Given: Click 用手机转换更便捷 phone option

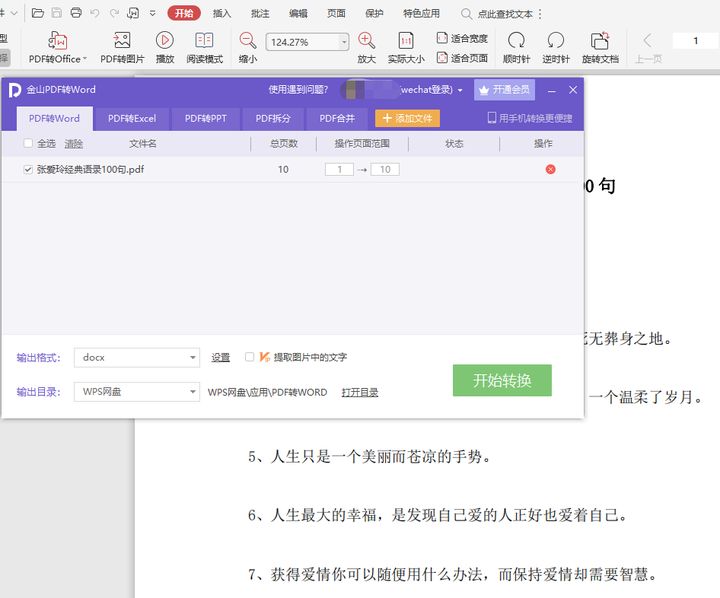Looking at the screenshot, I should (530, 118).
